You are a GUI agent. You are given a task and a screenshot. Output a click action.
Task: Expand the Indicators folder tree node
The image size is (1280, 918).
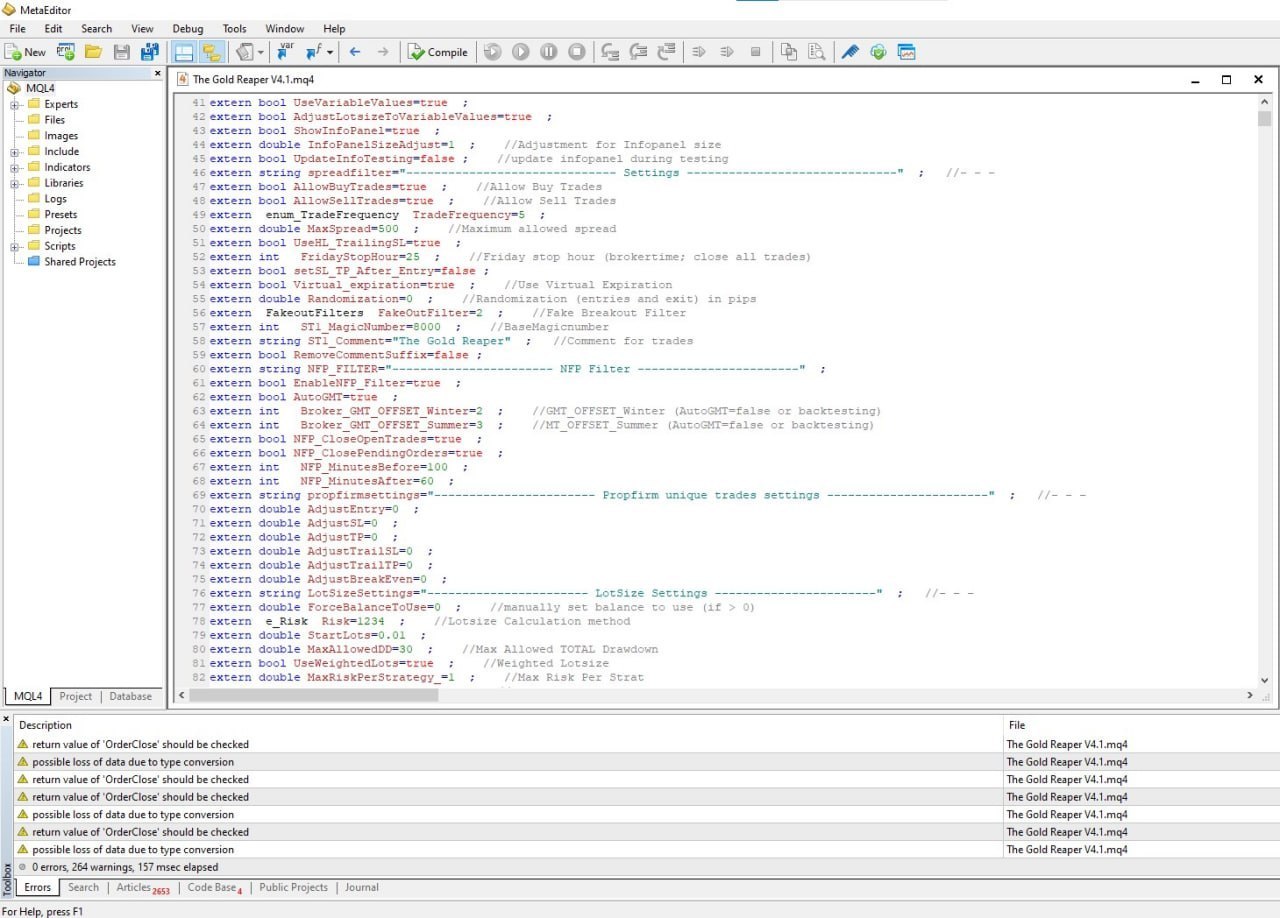click(x=15, y=167)
